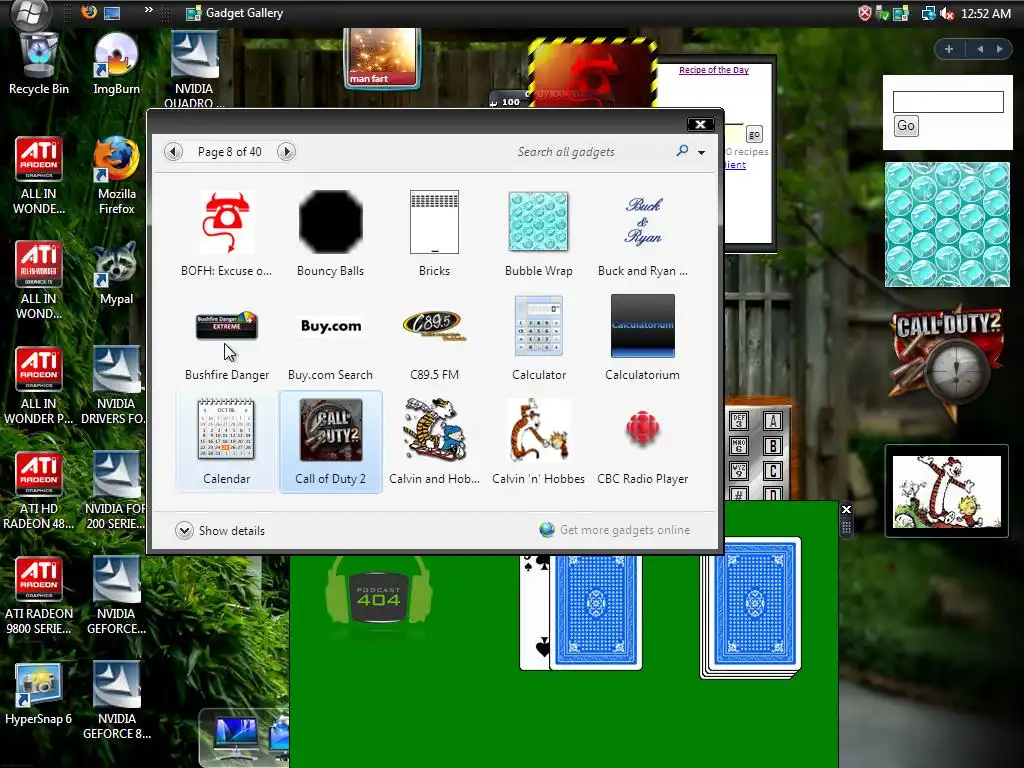Click the sidebar previous arrow
Image resolution: width=1024 pixels, height=768 pixels.
pos(980,49)
